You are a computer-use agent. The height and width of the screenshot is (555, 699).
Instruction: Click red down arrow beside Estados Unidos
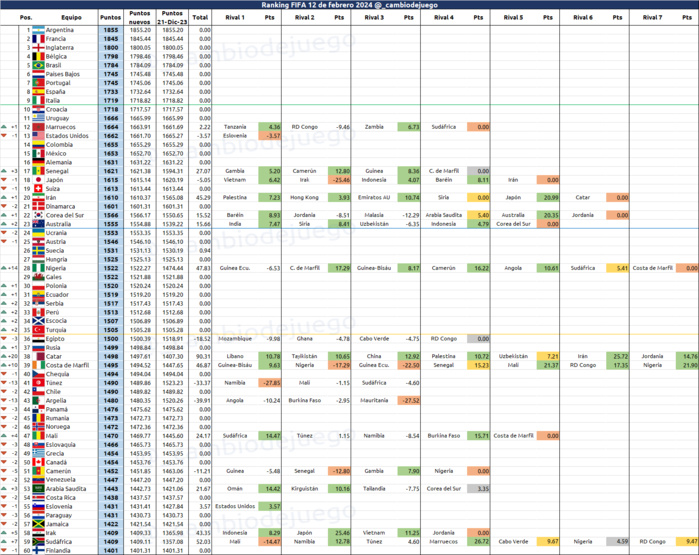(x=6, y=136)
